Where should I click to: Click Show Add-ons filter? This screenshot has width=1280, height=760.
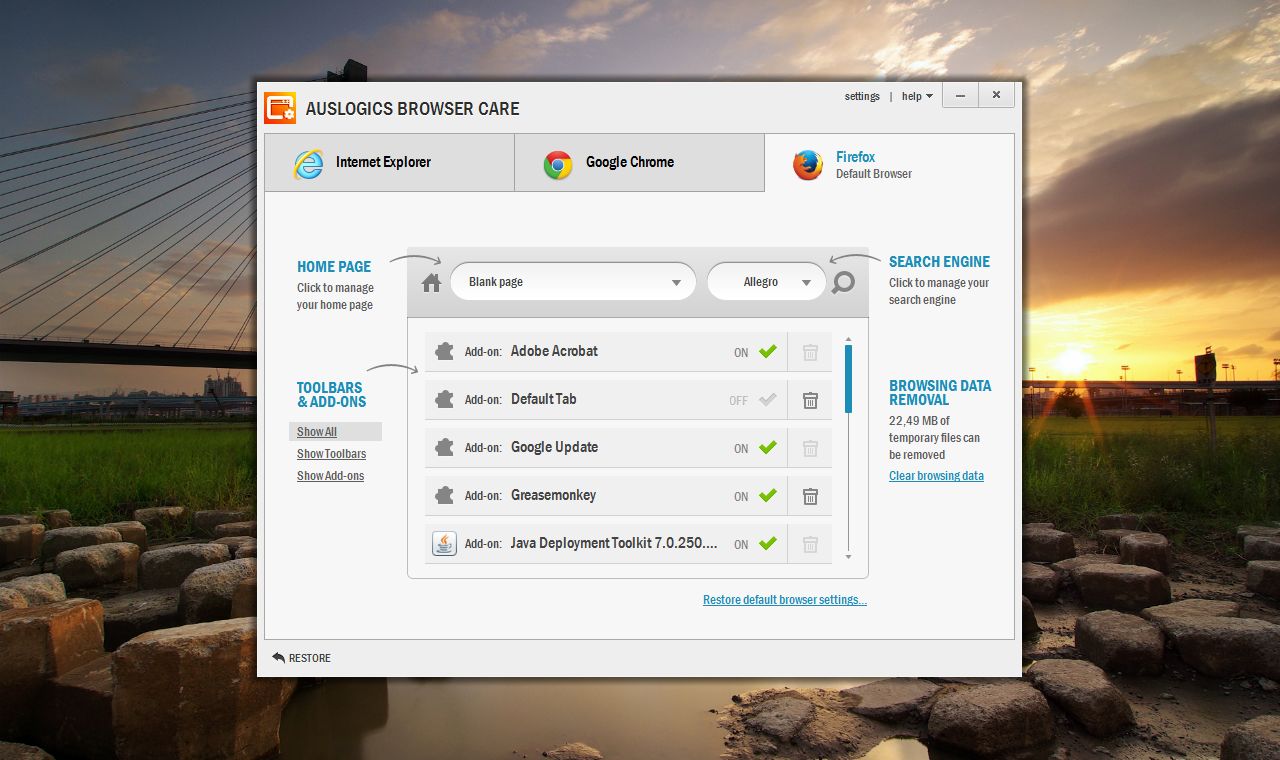click(x=330, y=476)
